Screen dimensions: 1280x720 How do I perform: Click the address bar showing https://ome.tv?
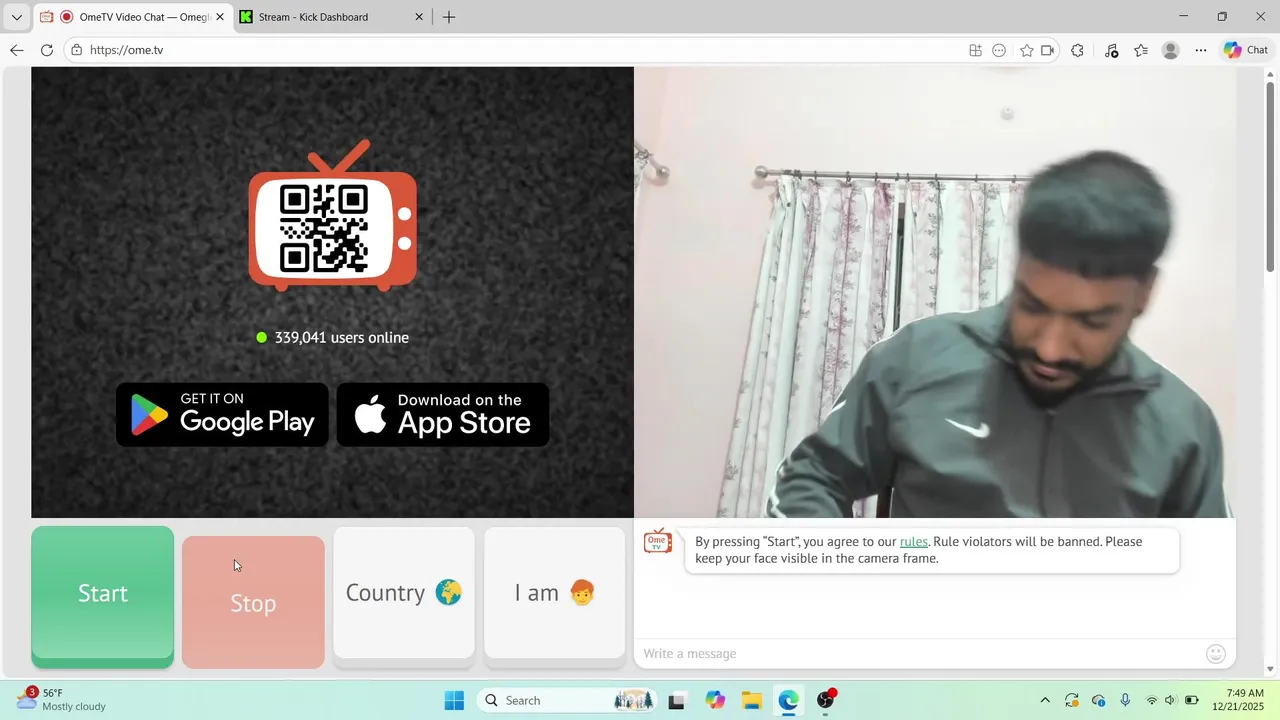point(520,50)
